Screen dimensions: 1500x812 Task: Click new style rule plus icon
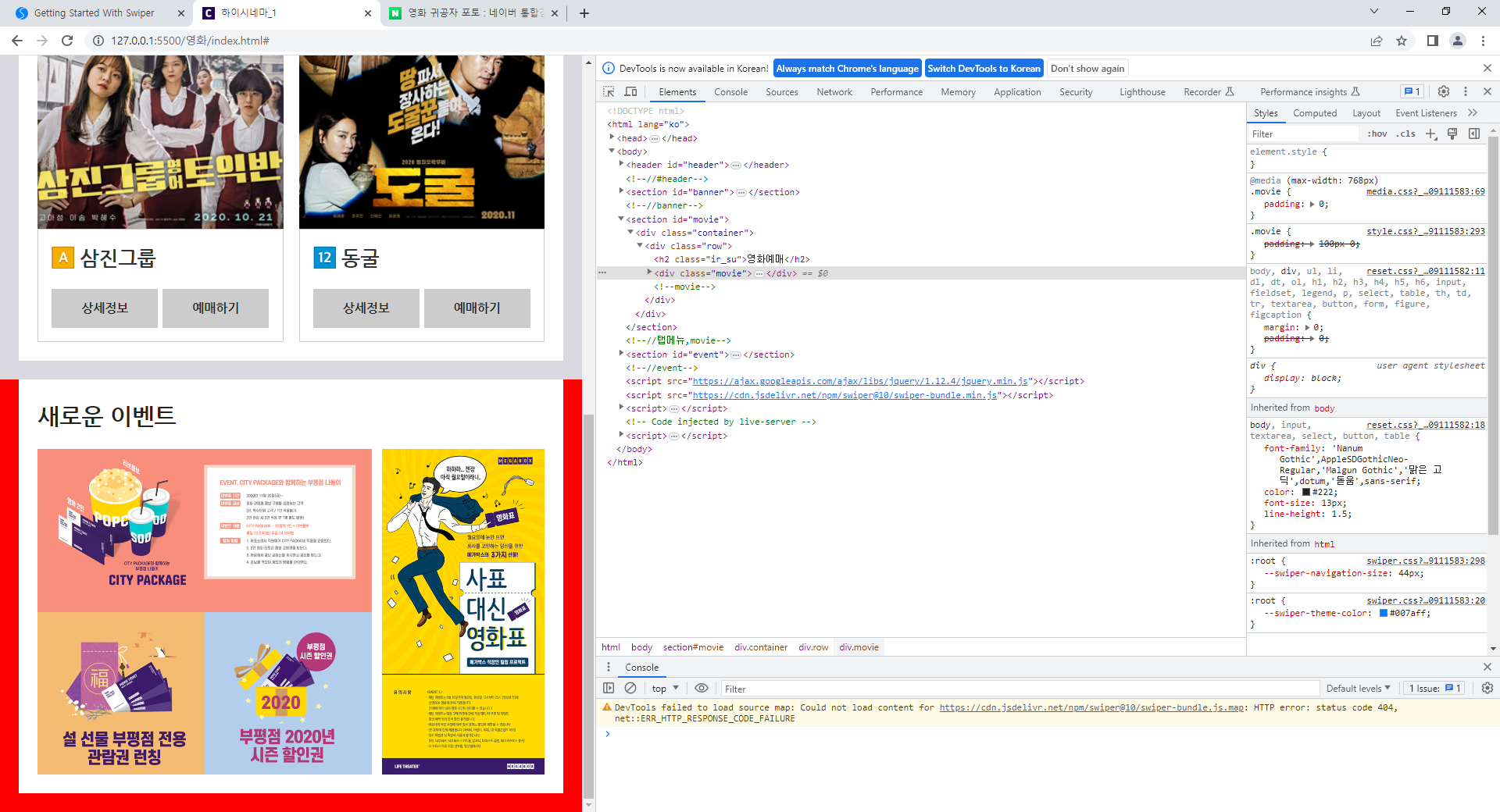(x=1430, y=134)
